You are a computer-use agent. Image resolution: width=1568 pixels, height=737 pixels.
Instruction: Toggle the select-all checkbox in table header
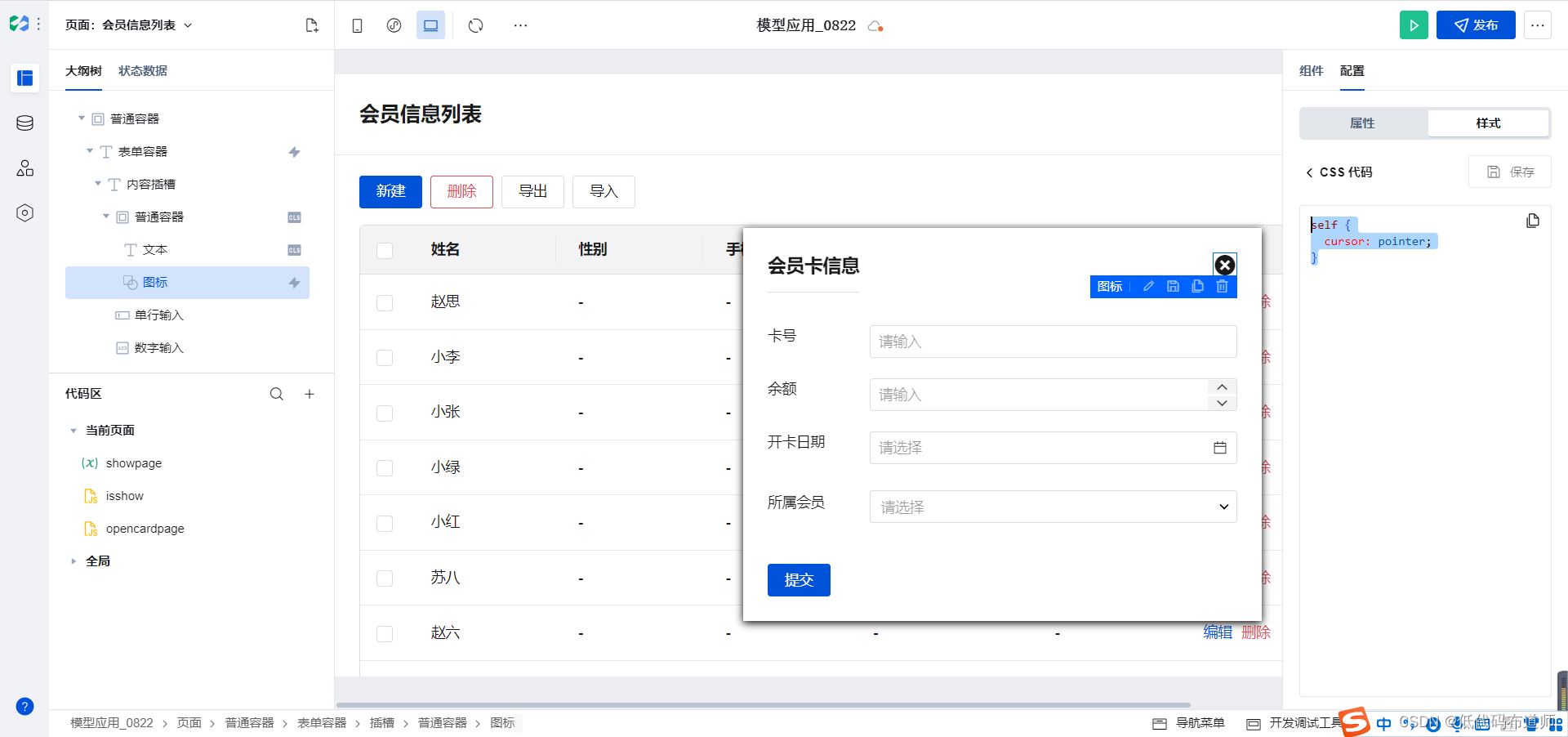385,250
